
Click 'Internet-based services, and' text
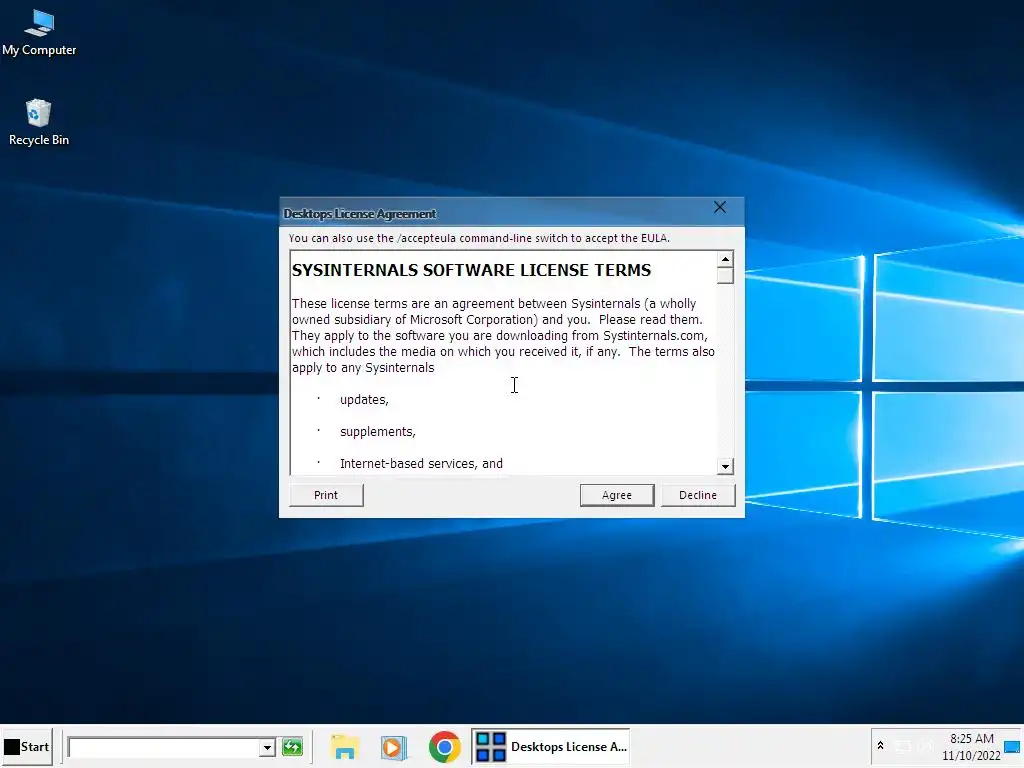(421, 464)
